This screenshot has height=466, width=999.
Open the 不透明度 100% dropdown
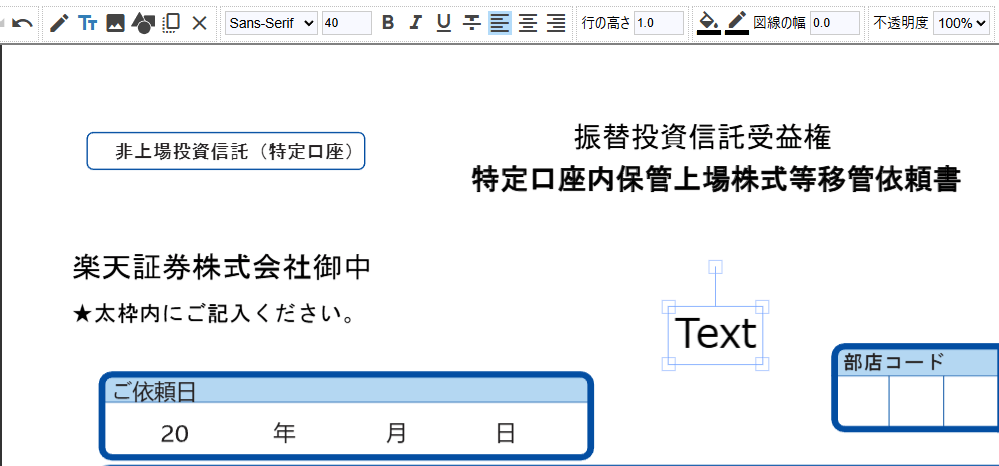[961, 23]
